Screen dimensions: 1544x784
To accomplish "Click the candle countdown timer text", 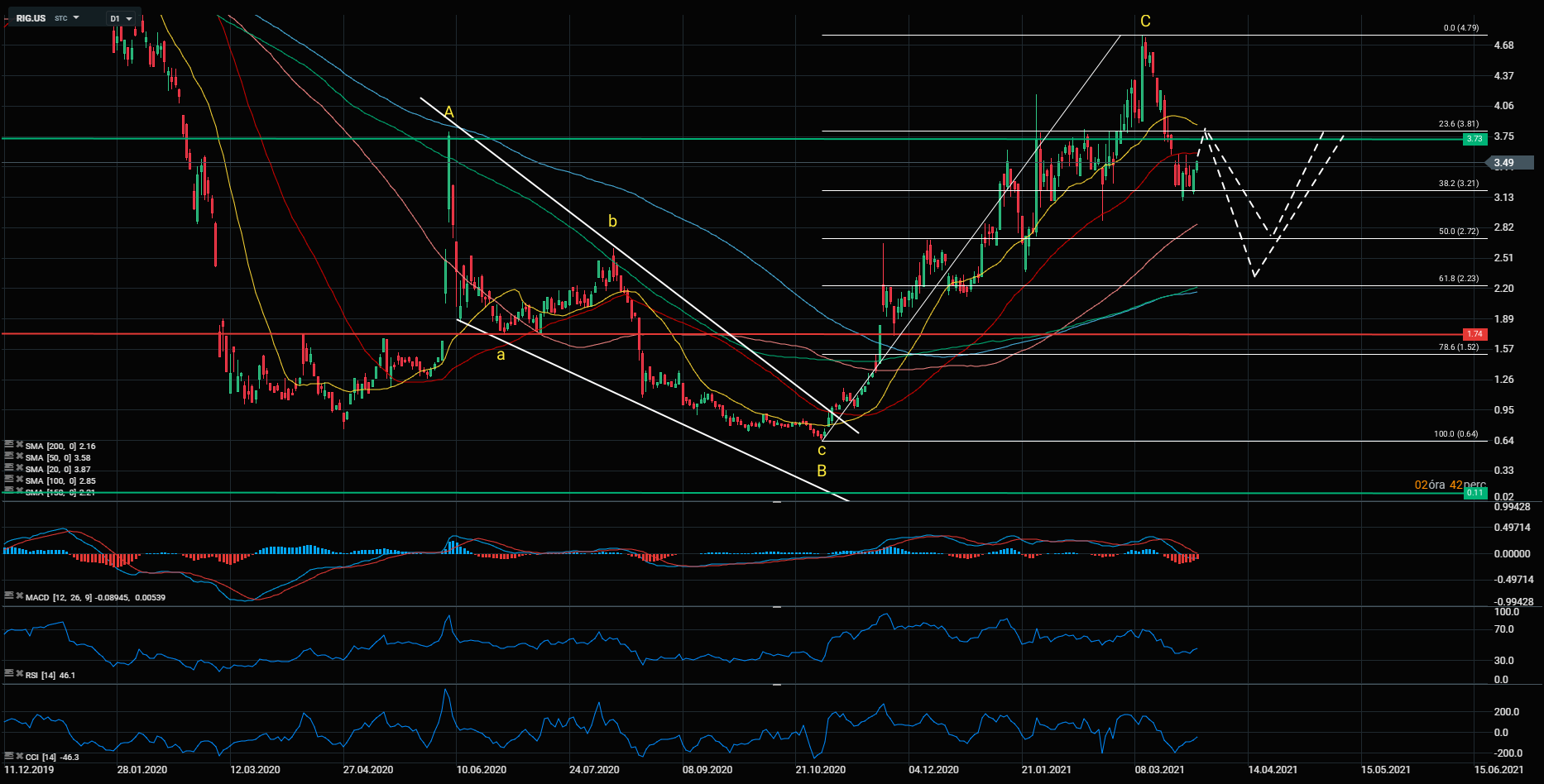I will pos(1450,485).
